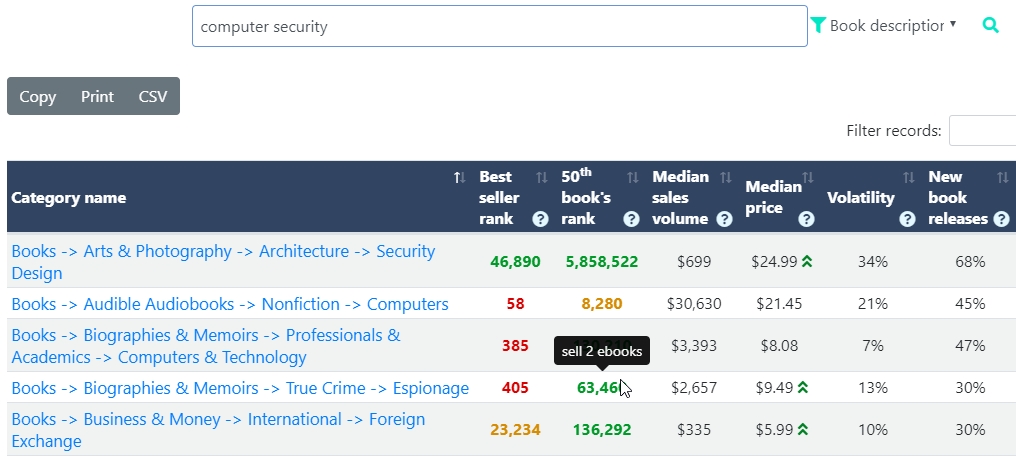Click the computer security search field
The height and width of the screenshot is (458, 1016).
pos(499,27)
